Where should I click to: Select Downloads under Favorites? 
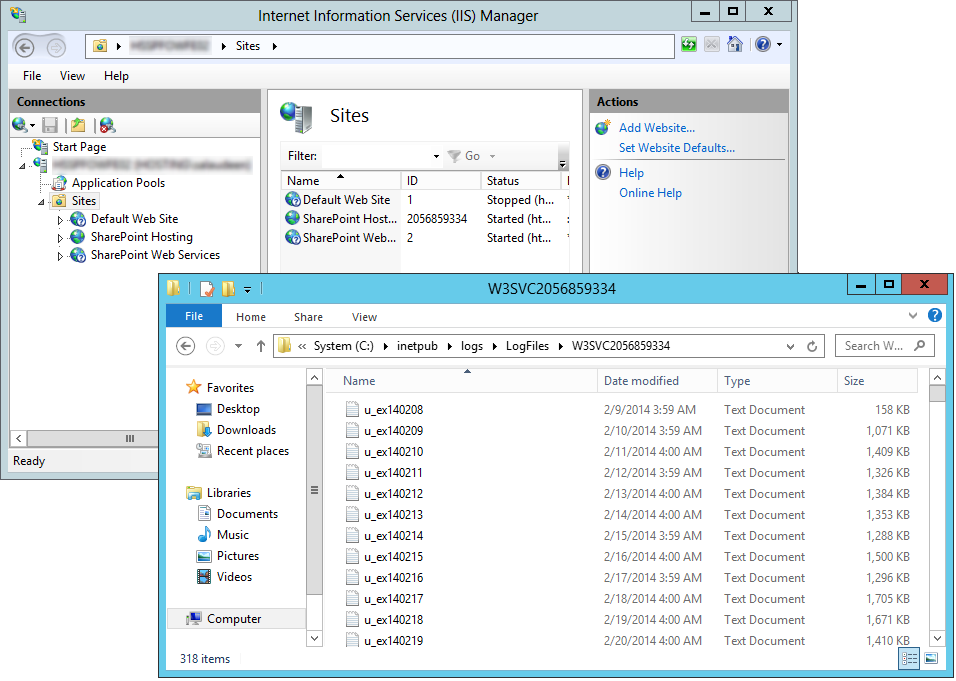(x=246, y=430)
